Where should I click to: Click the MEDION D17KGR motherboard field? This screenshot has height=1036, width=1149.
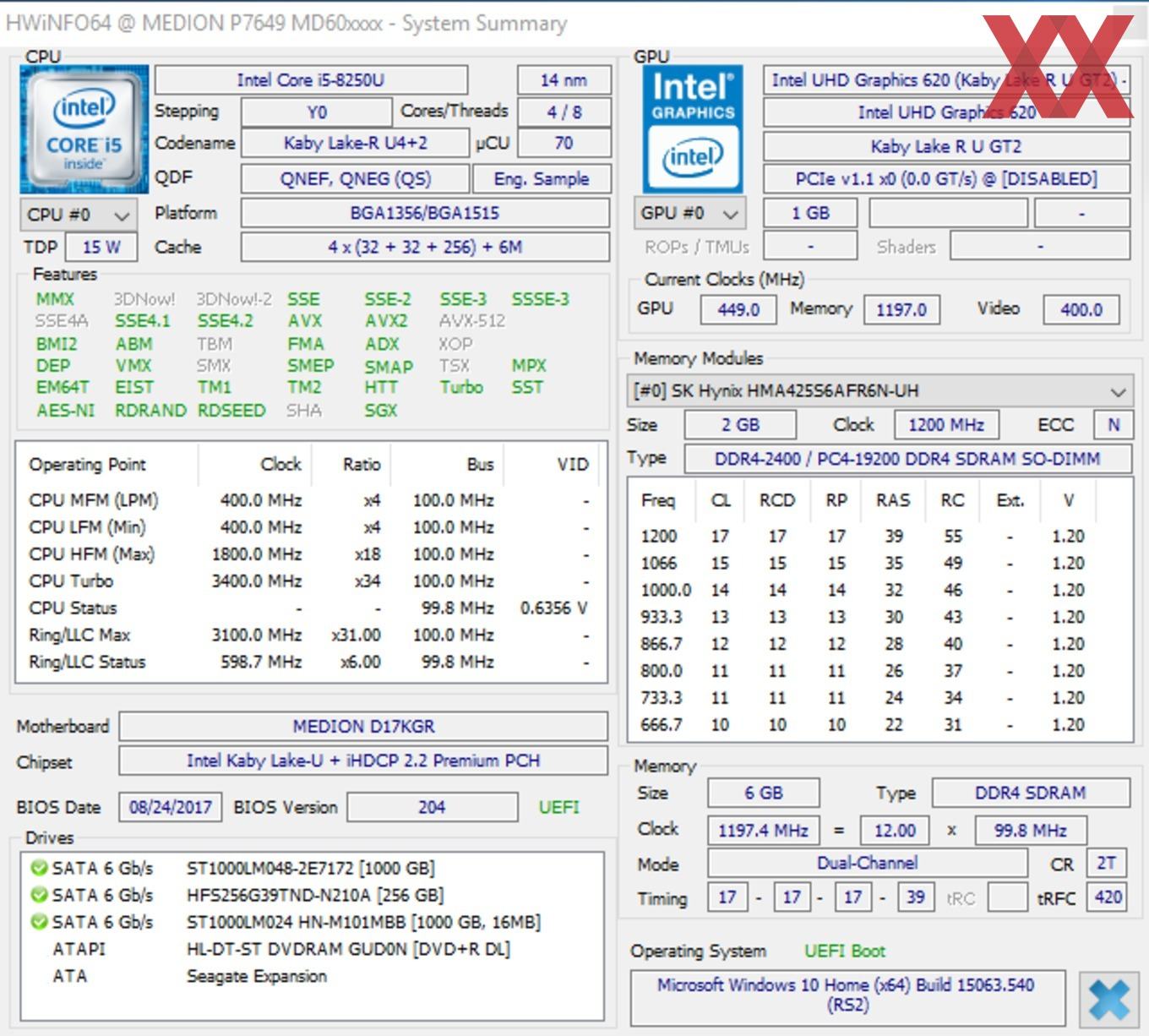363,727
